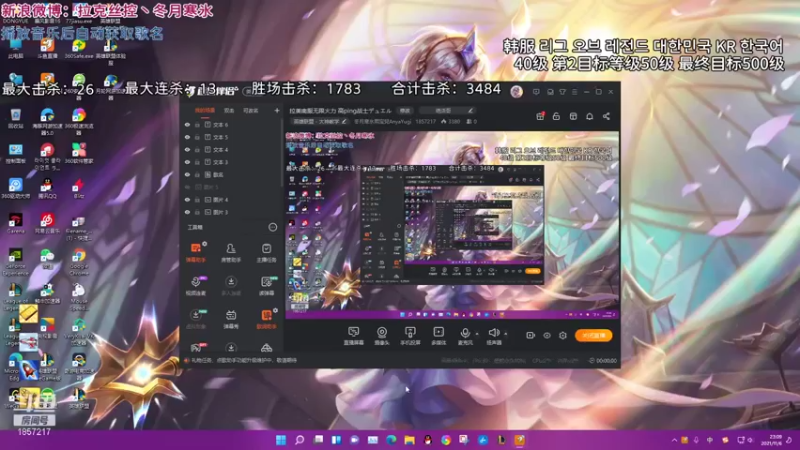Screen dimensions: 800x450
Task: Open the 弹幕秀 danmaku show tool
Action: pos(231,319)
